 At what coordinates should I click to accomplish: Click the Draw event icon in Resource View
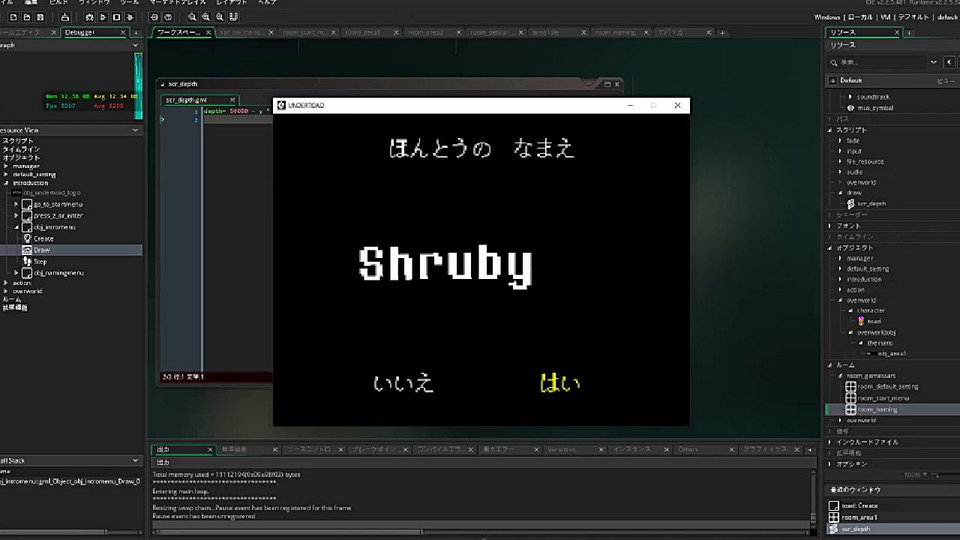[x=27, y=250]
